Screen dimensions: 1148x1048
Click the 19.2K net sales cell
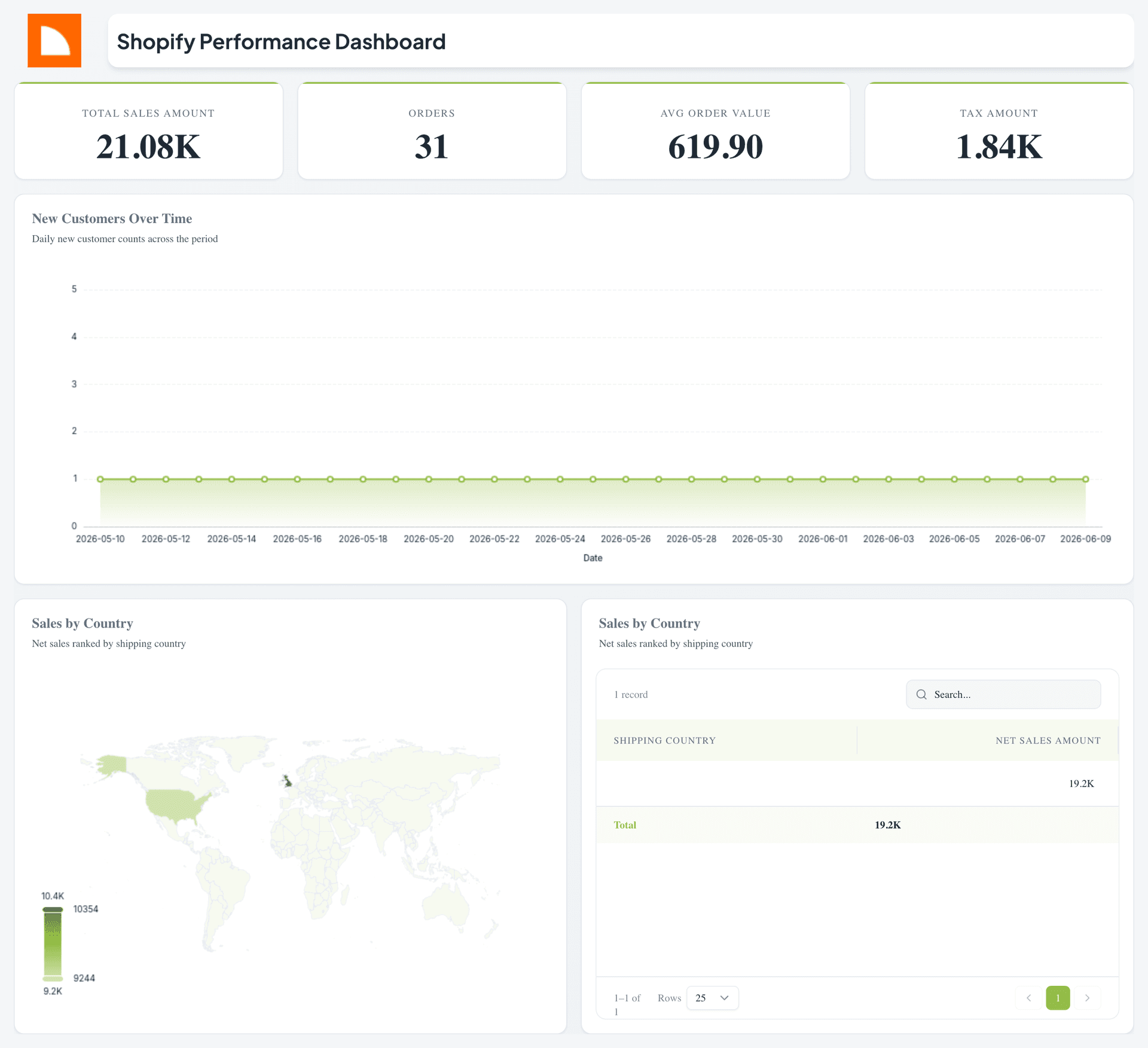(x=1081, y=784)
